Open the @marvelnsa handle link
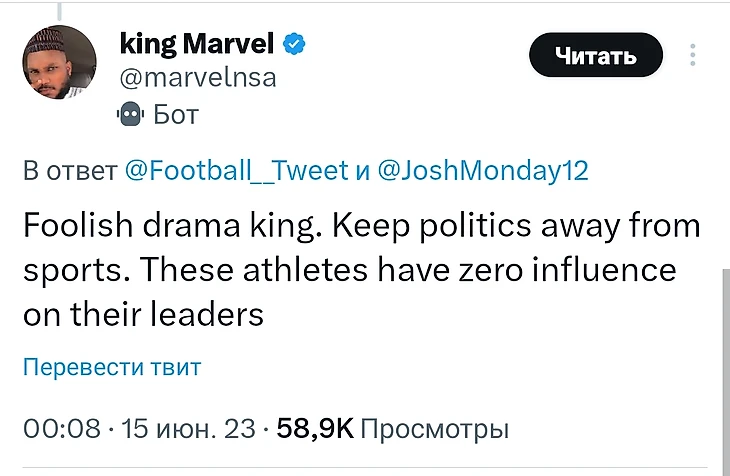Image resolution: width=730 pixels, height=476 pixels. pyautogui.click(x=198, y=77)
